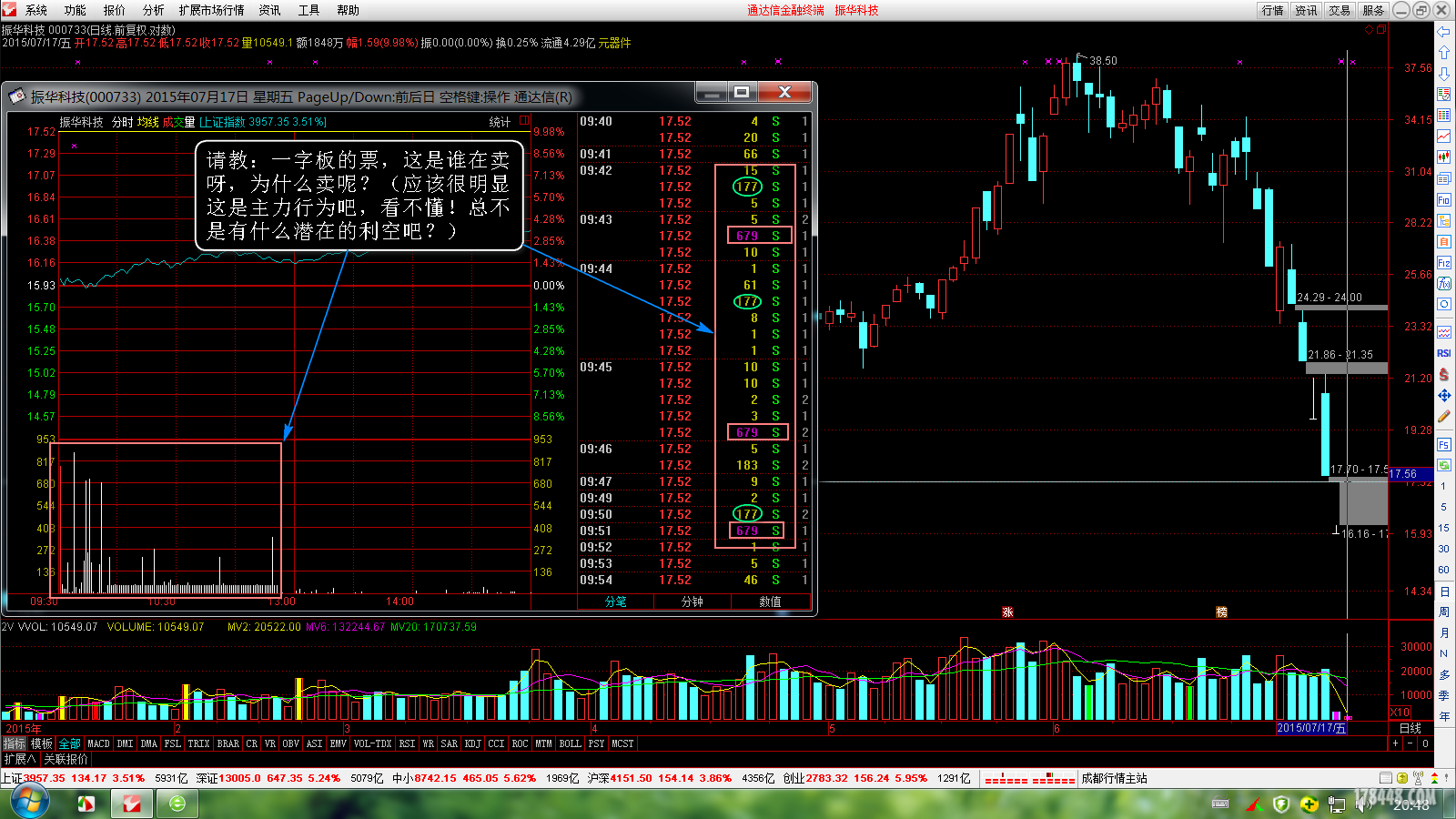Open the 帮助 menu
1456x819 pixels.
tap(348, 10)
